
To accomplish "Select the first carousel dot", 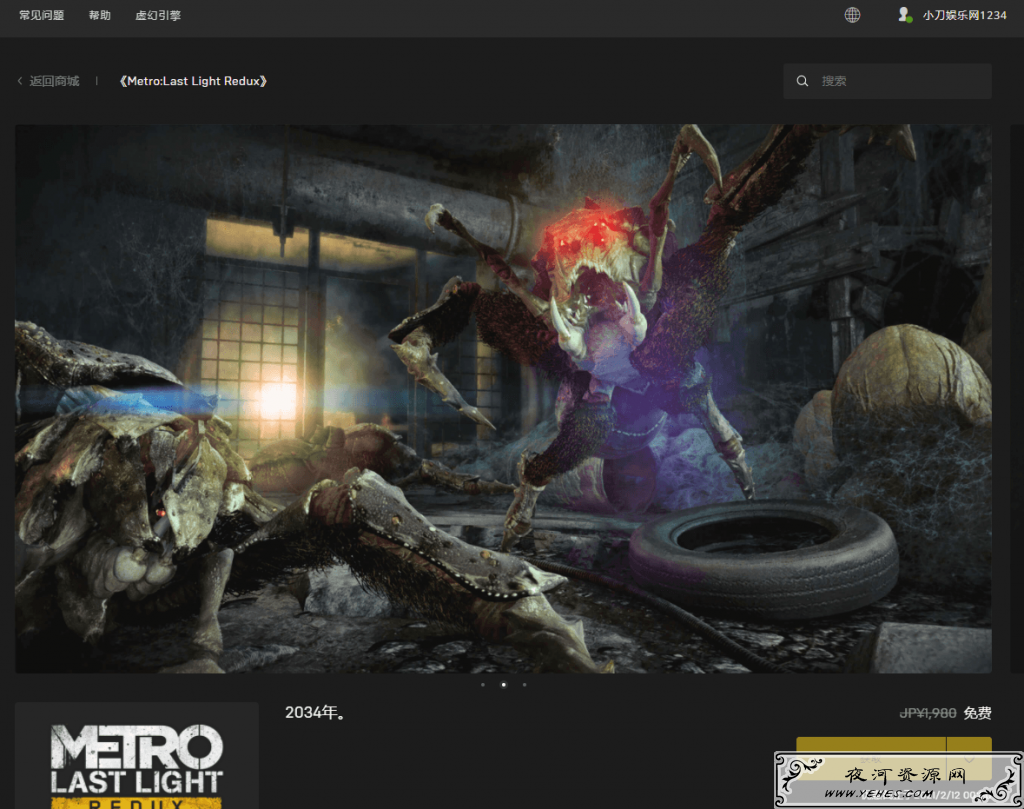I will [483, 685].
